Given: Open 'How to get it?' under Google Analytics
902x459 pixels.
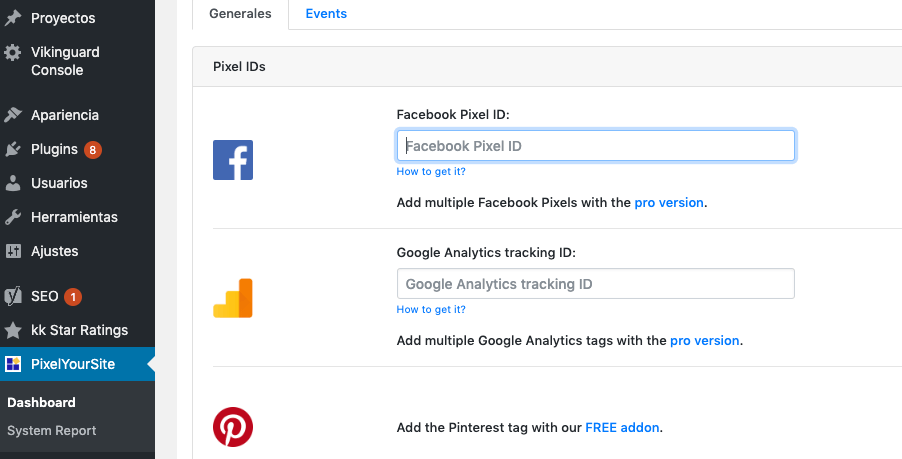Looking at the screenshot, I should pyautogui.click(x=431, y=309).
